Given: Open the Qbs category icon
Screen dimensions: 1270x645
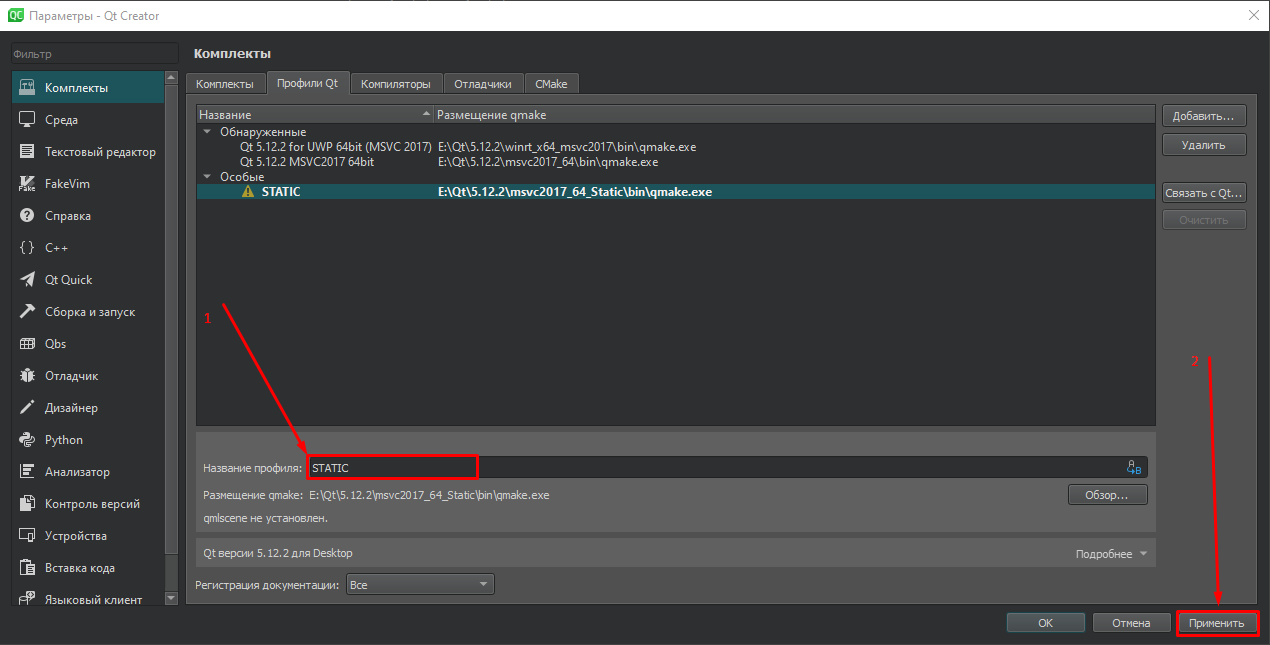Looking at the screenshot, I should [28, 344].
